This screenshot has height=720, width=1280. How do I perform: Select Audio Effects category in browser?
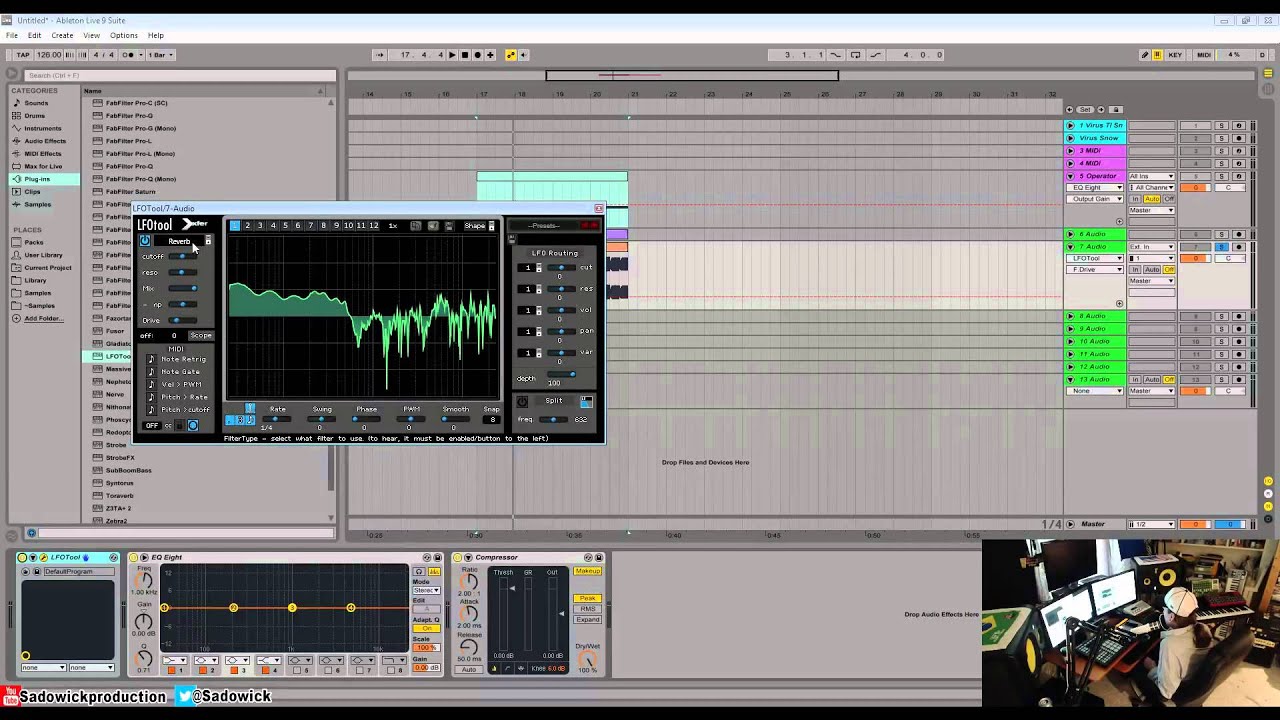[x=45, y=141]
